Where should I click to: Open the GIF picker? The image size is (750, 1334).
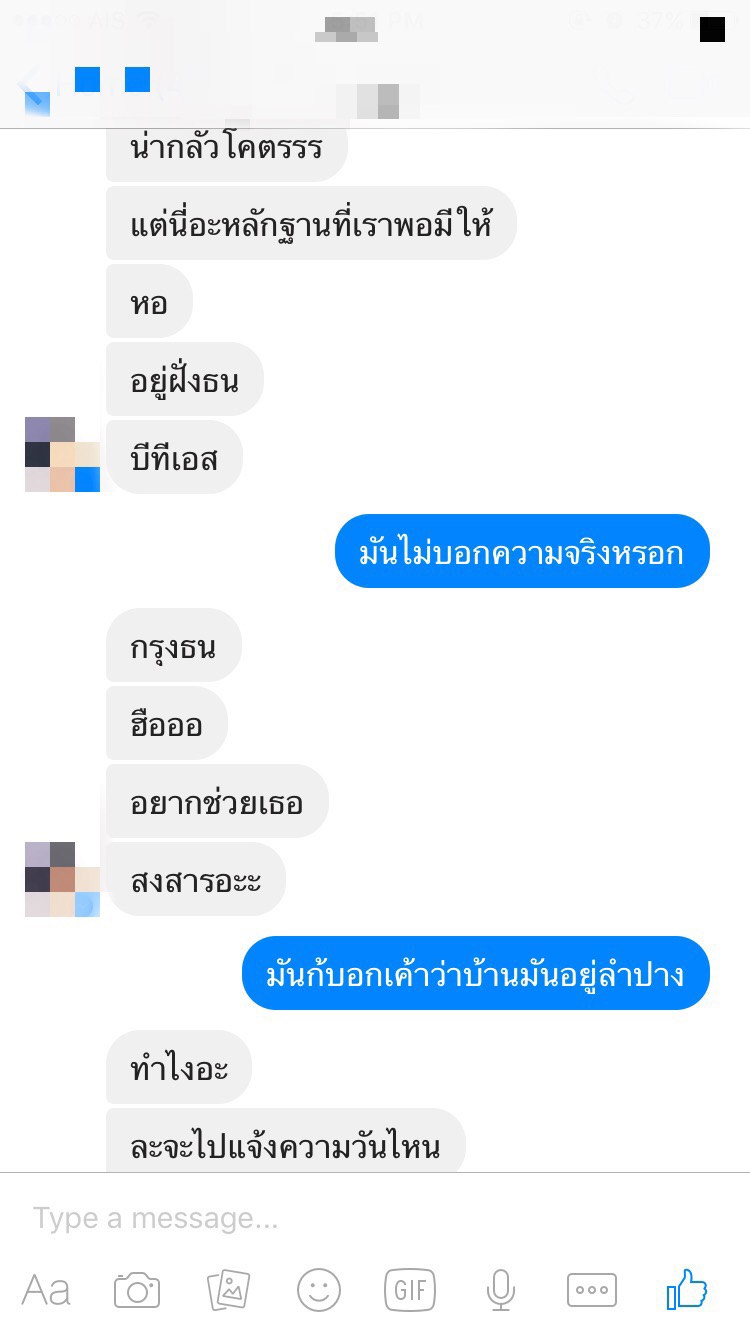pos(410,1290)
